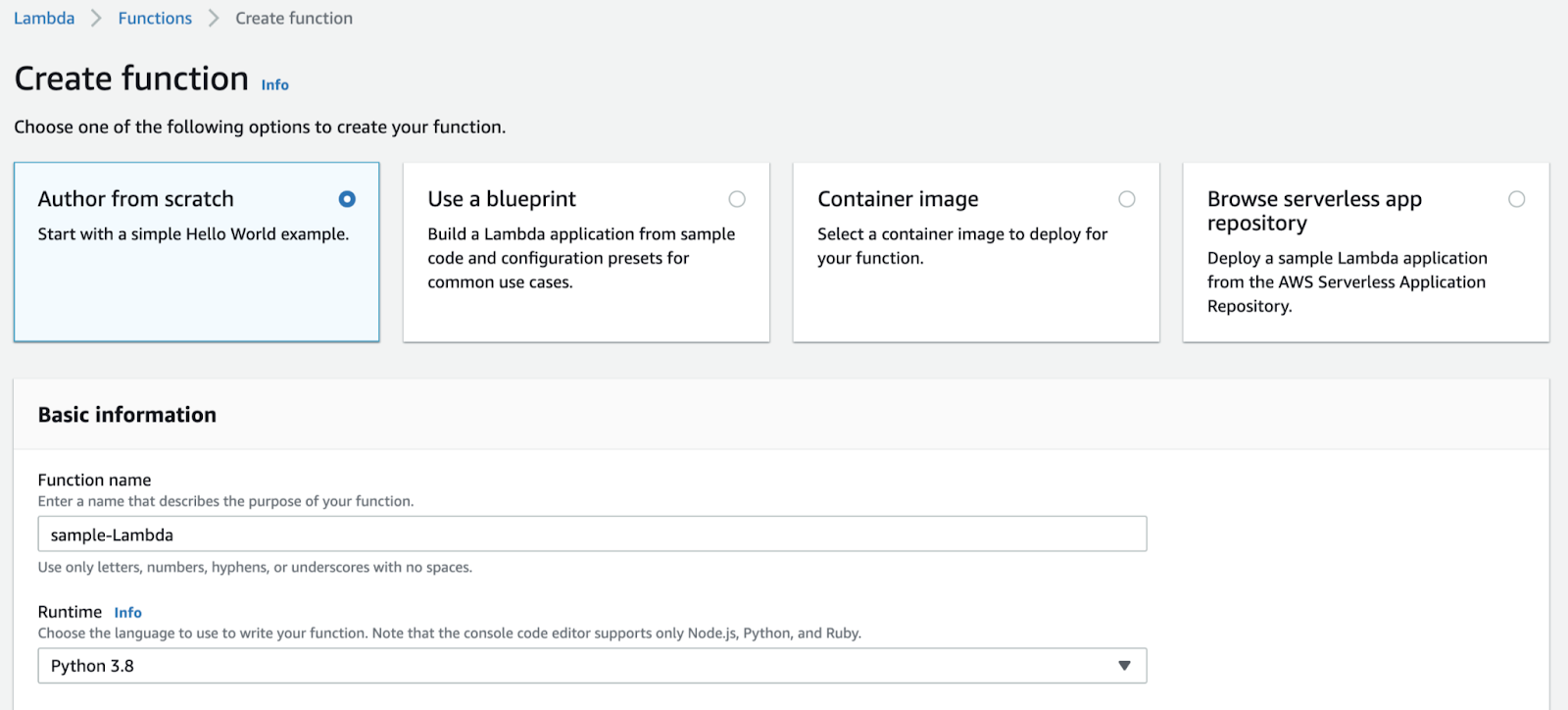Screen dimensions: 1568x710
Task: Select the Author from scratch radio button
Action: 347,199
